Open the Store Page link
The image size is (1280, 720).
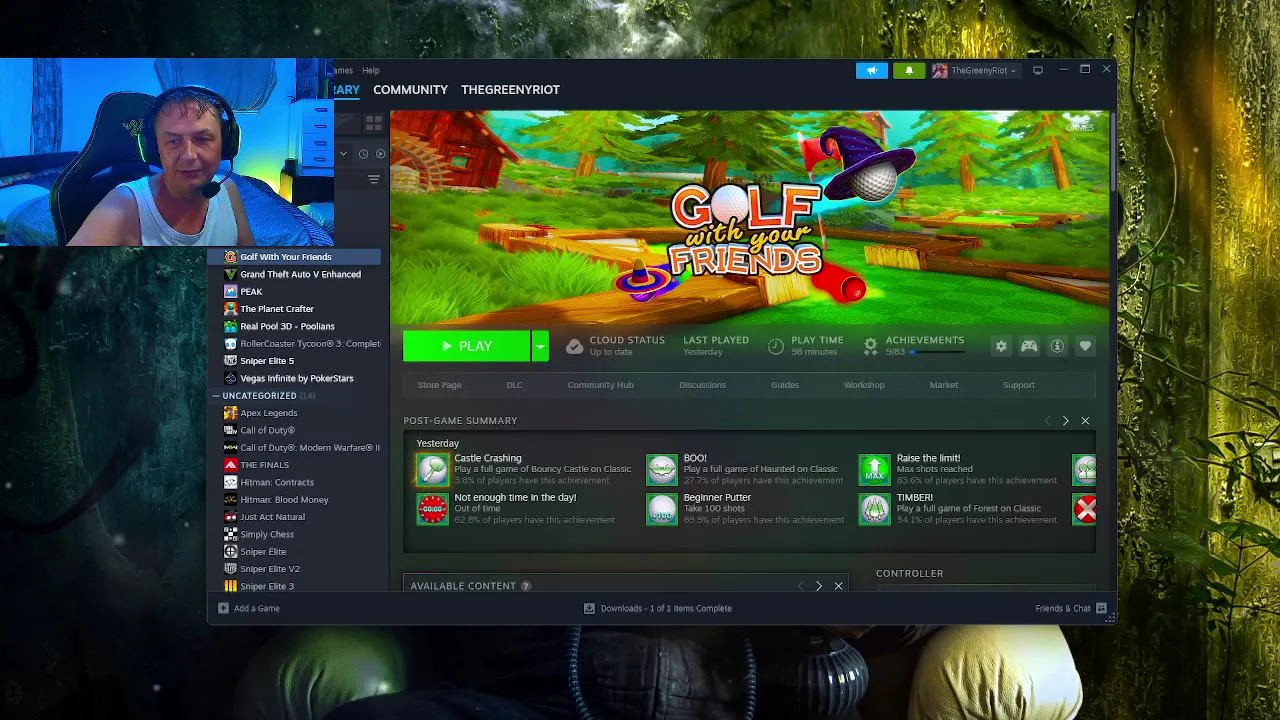(439, 385)
